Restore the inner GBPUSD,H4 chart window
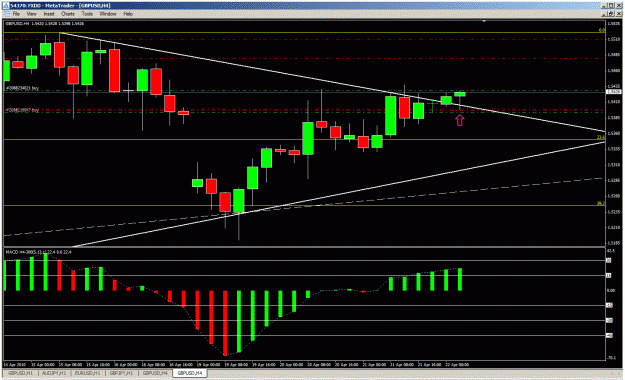The height and width of the screenshot is (380, 625). click(x=612, y=14)
